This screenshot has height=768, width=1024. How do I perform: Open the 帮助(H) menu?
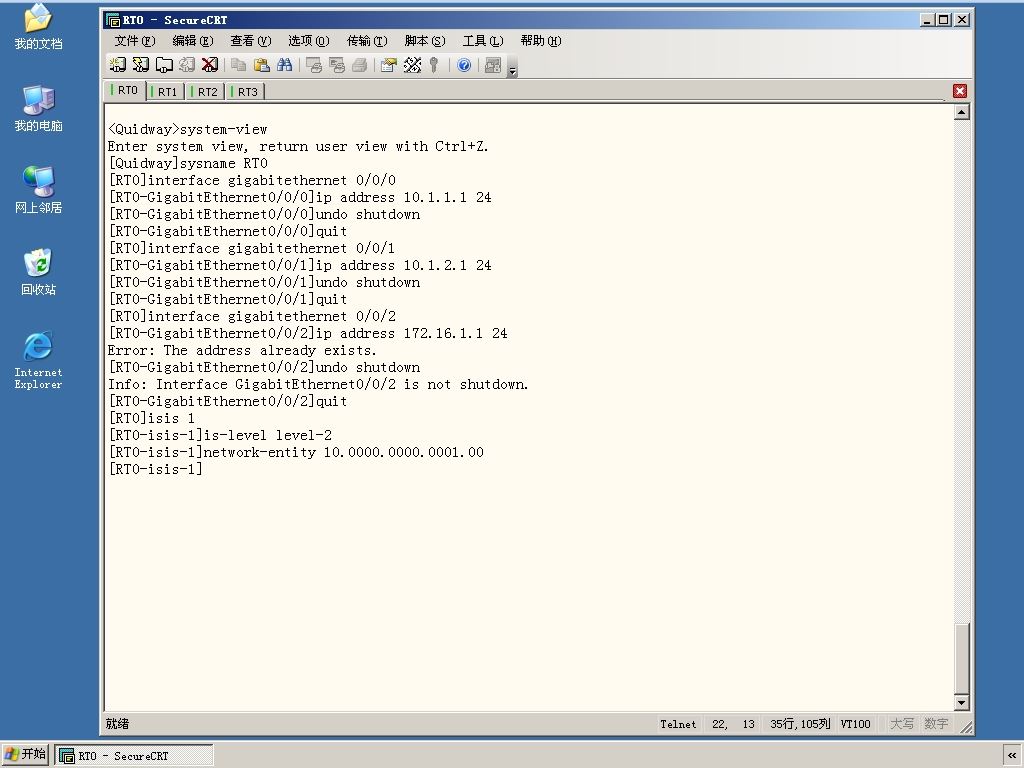(541, 40)
